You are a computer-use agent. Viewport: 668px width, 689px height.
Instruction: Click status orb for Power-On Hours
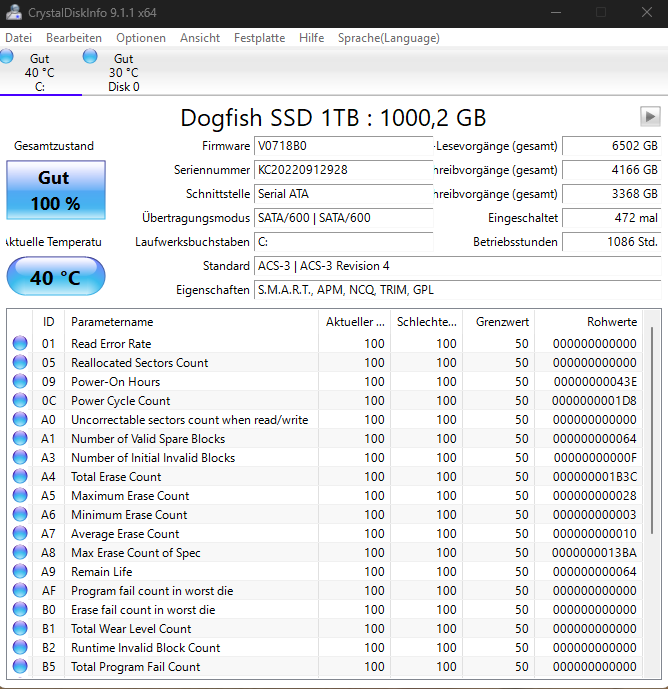pos(20,381)
